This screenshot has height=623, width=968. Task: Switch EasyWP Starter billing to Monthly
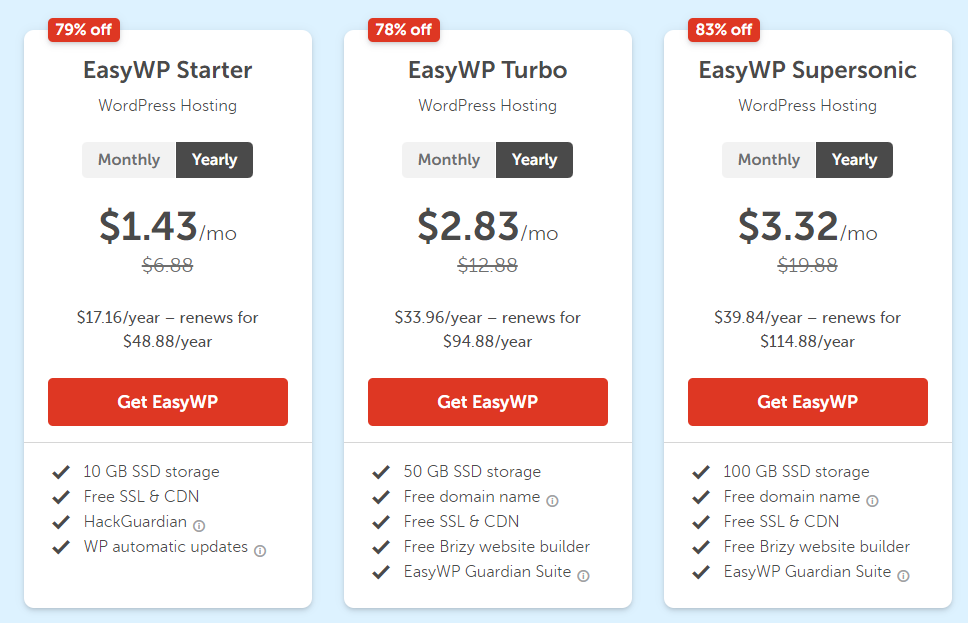tap(128, 159)
